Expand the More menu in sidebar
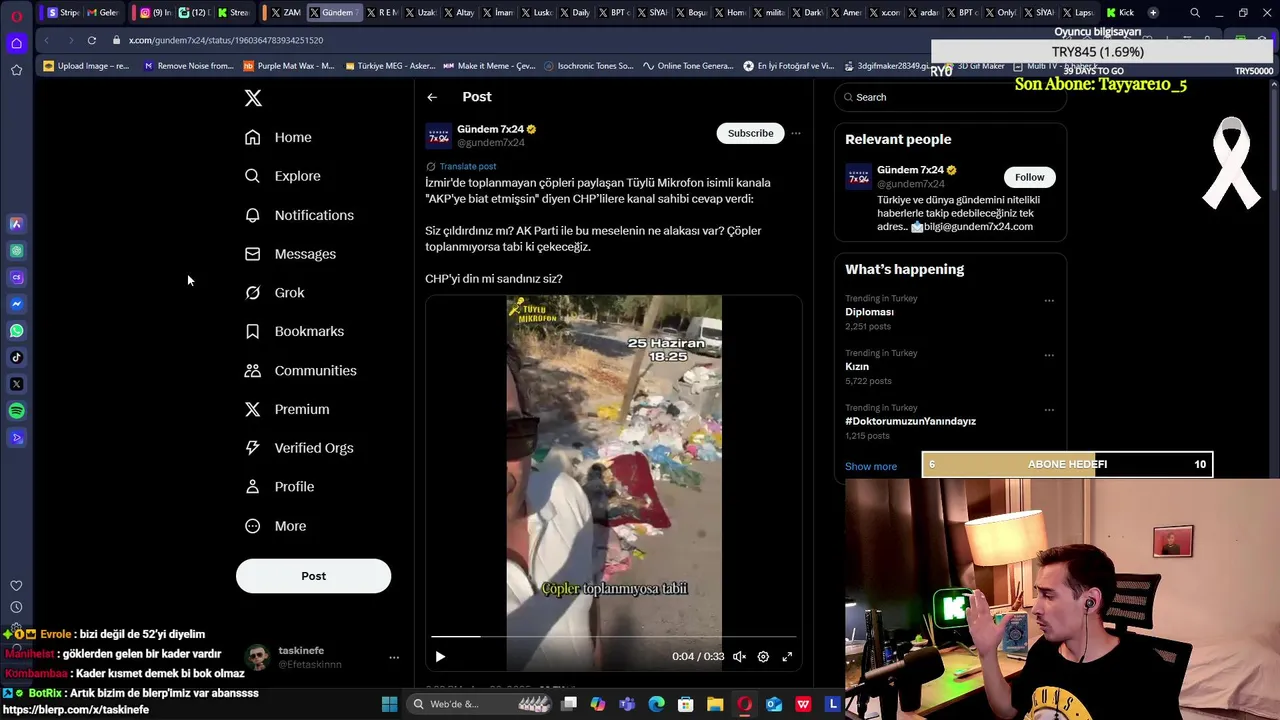The width and height of the screenshot is (1280, 720). click(x=276, y=526)
